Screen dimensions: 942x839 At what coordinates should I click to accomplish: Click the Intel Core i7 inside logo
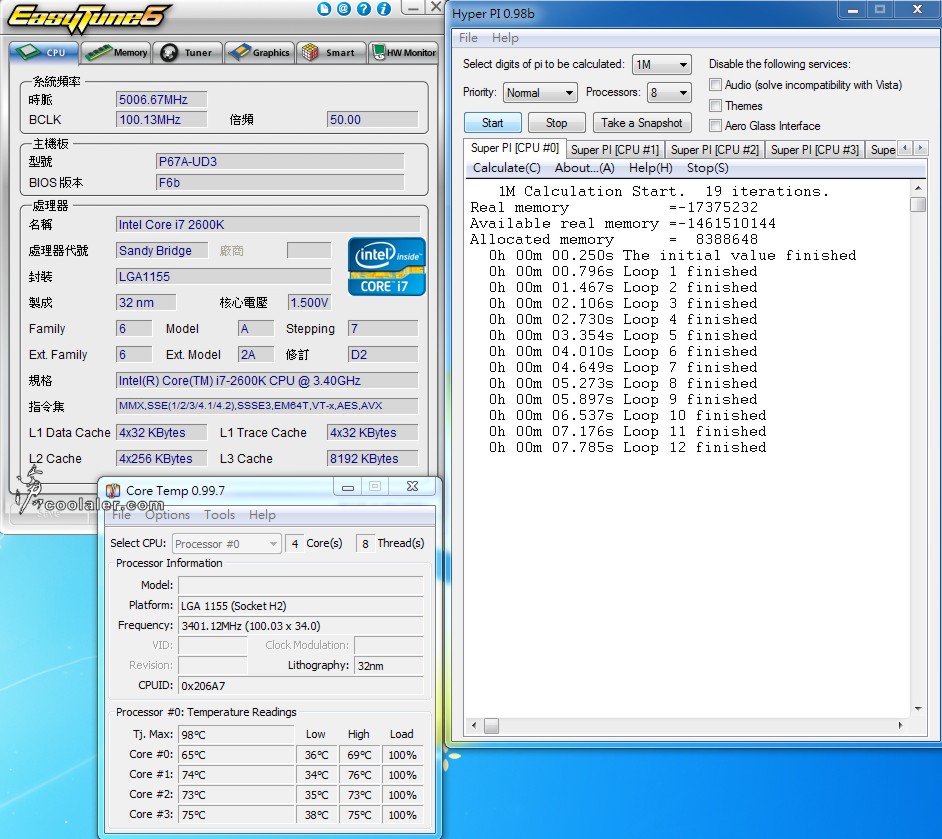[386, 266]
